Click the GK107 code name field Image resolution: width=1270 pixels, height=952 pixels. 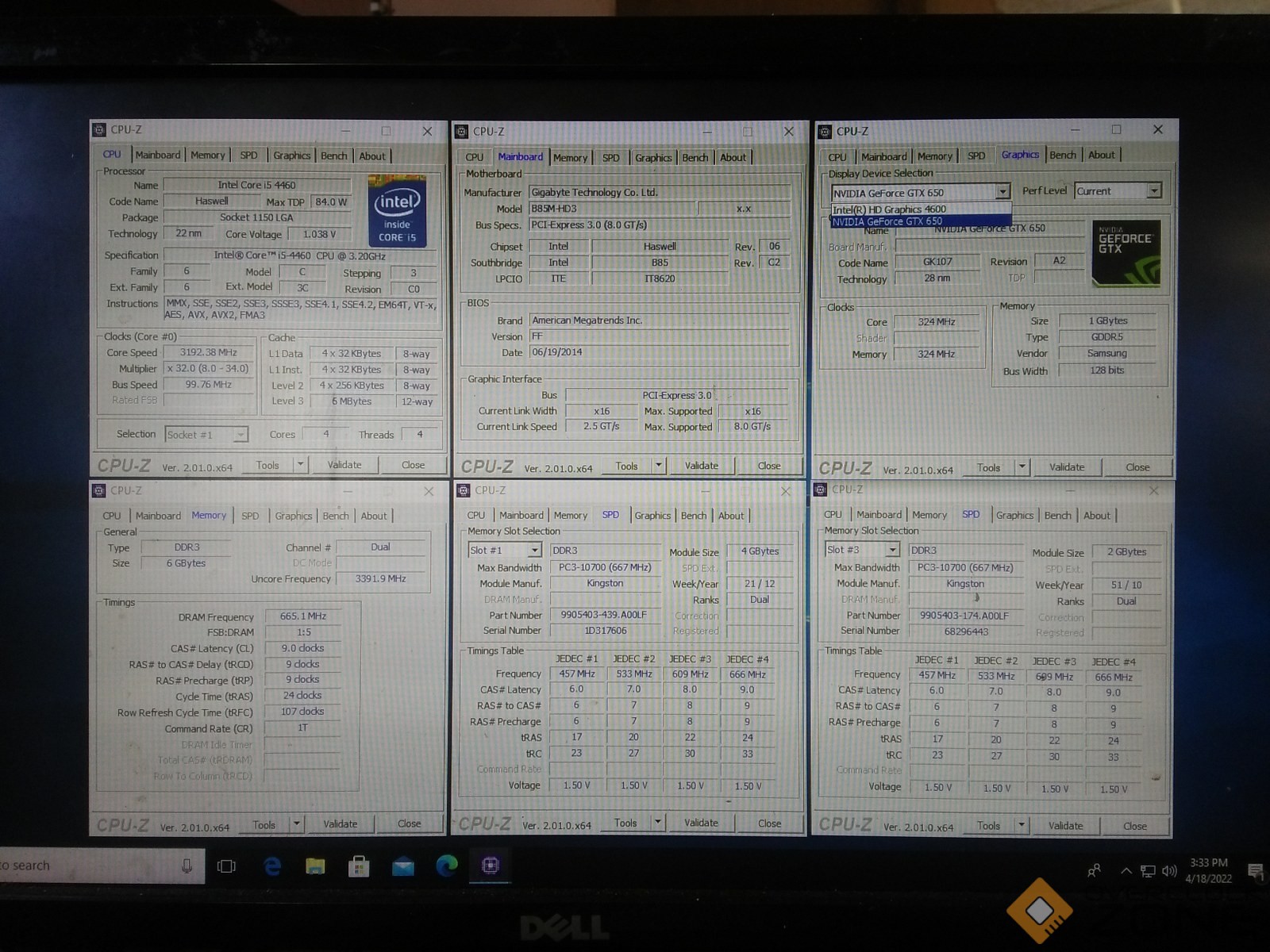coord(937,262)
